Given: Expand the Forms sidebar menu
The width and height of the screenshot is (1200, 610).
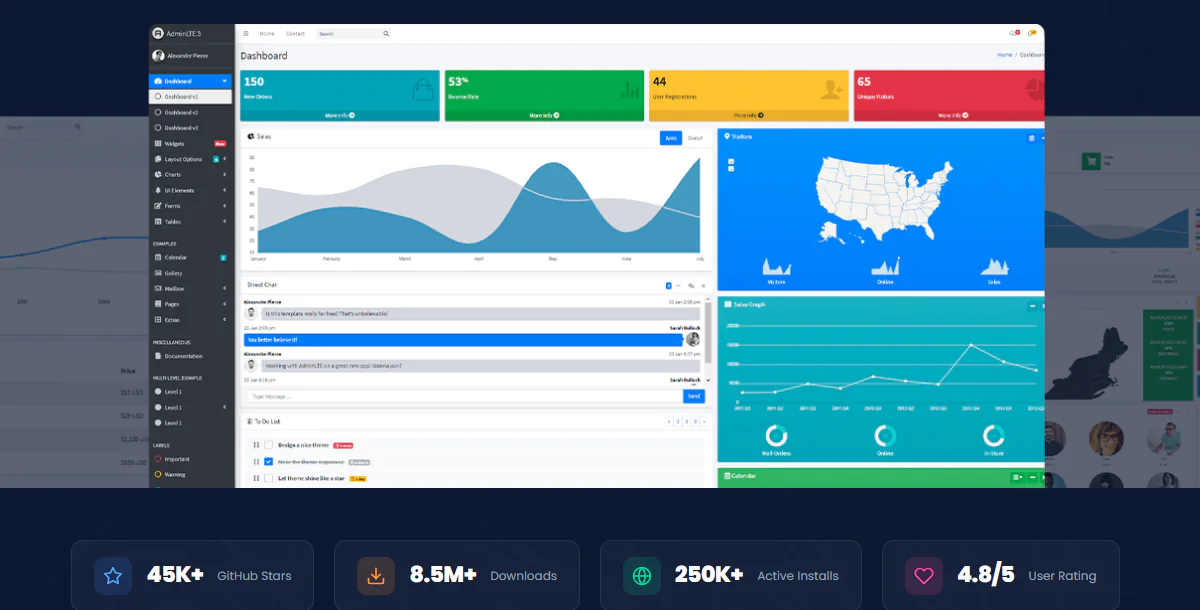Looking at the screenshot, I should 190,206.
